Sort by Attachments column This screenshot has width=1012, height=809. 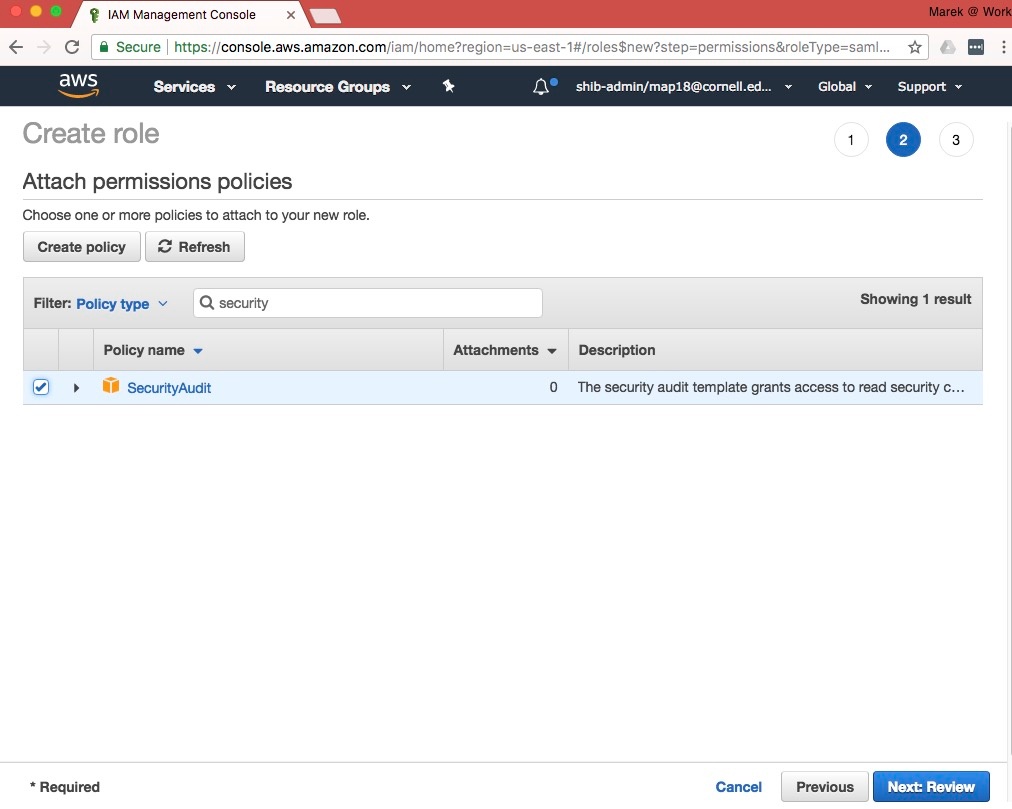click(505, 350)
